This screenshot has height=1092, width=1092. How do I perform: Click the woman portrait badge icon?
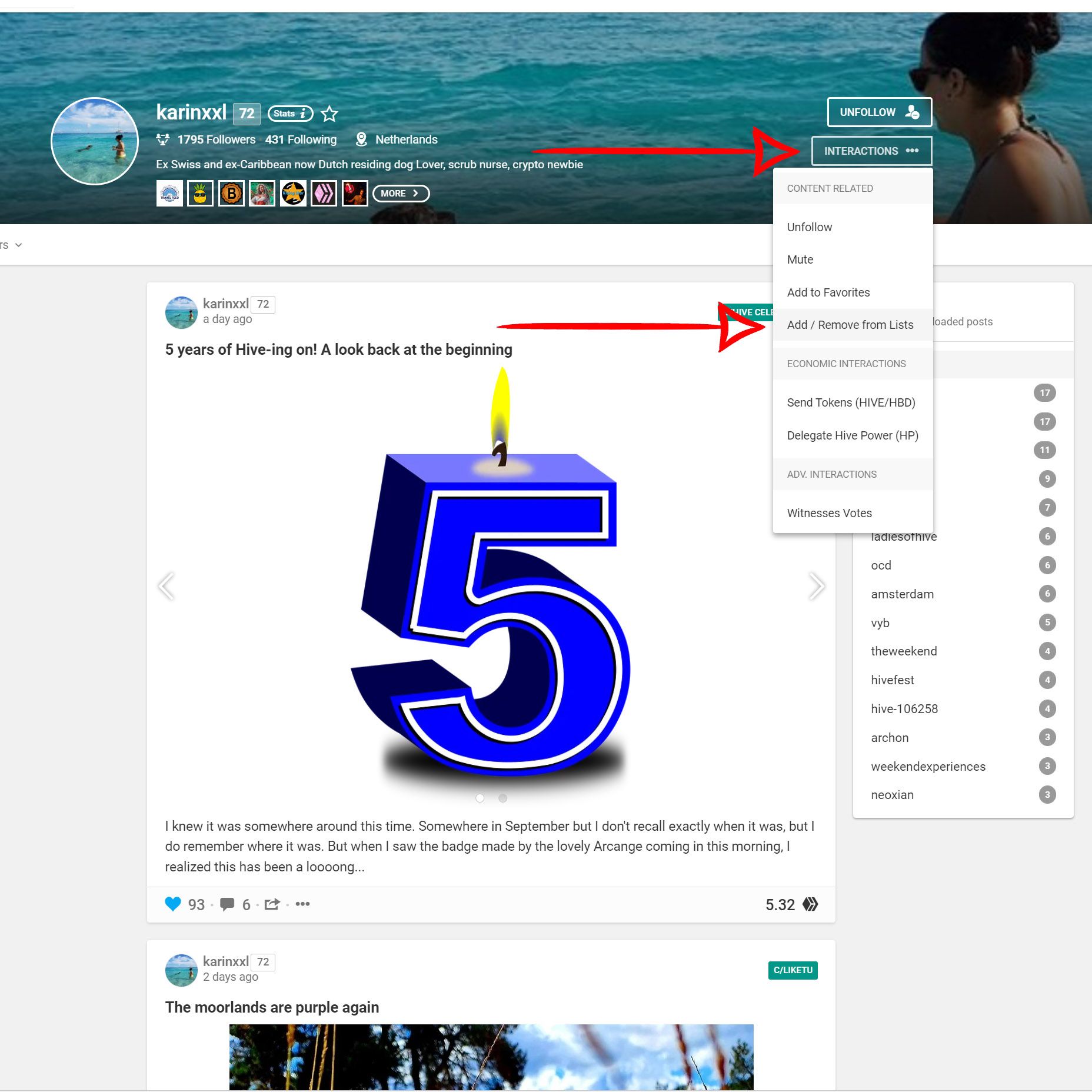click(x=262, y=194)
